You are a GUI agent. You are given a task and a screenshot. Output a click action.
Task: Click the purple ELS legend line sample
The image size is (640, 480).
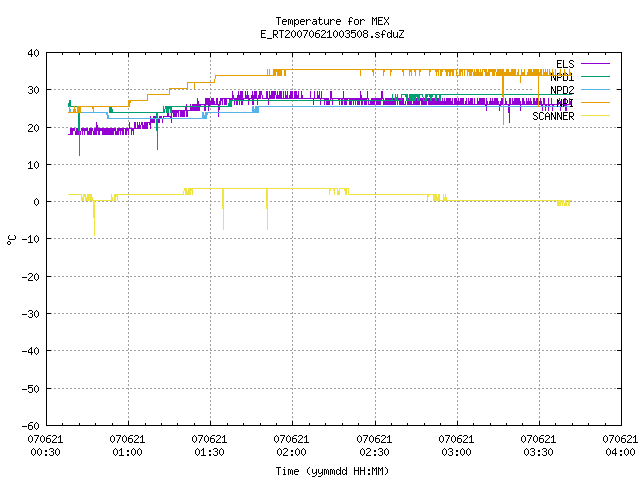pos(595,64)
